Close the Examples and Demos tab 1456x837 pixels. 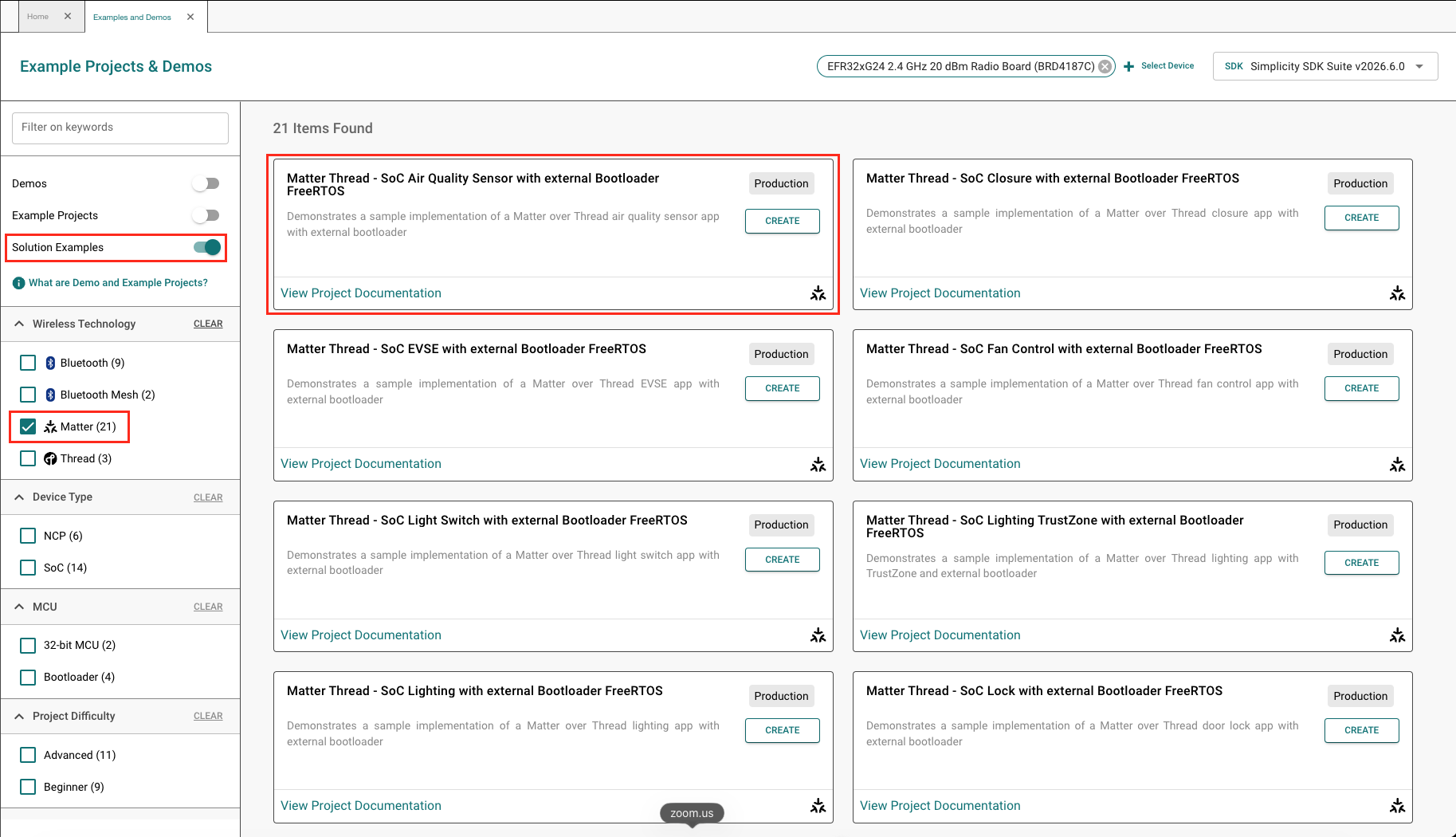tap(190, 17)
